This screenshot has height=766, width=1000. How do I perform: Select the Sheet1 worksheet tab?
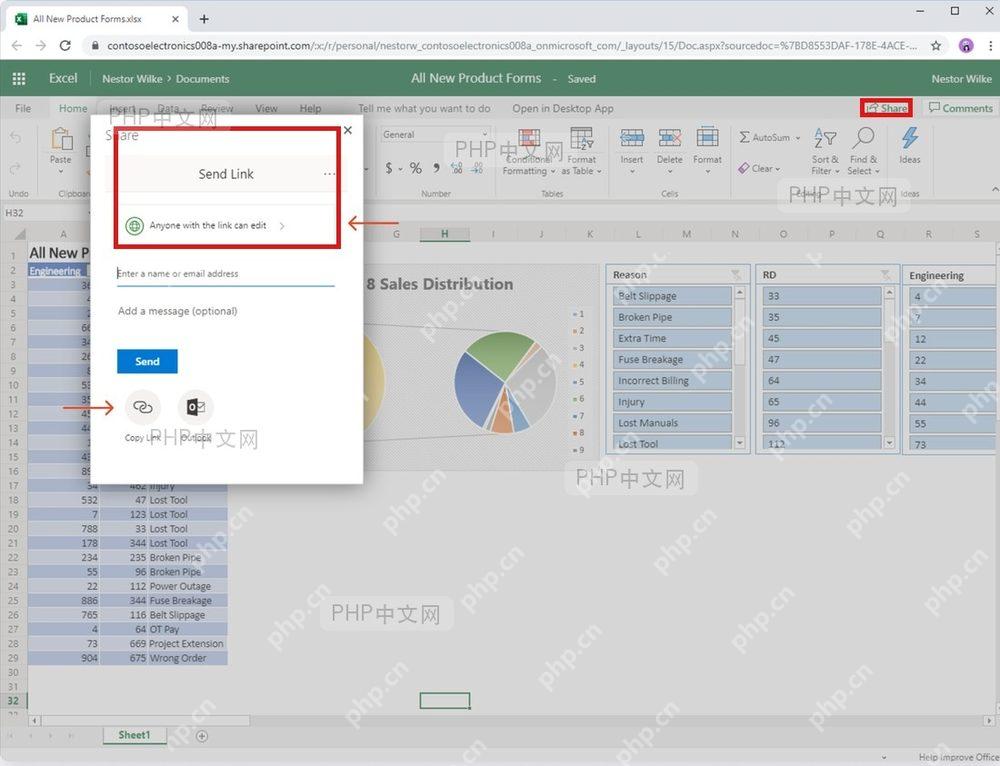pos(135,735)
